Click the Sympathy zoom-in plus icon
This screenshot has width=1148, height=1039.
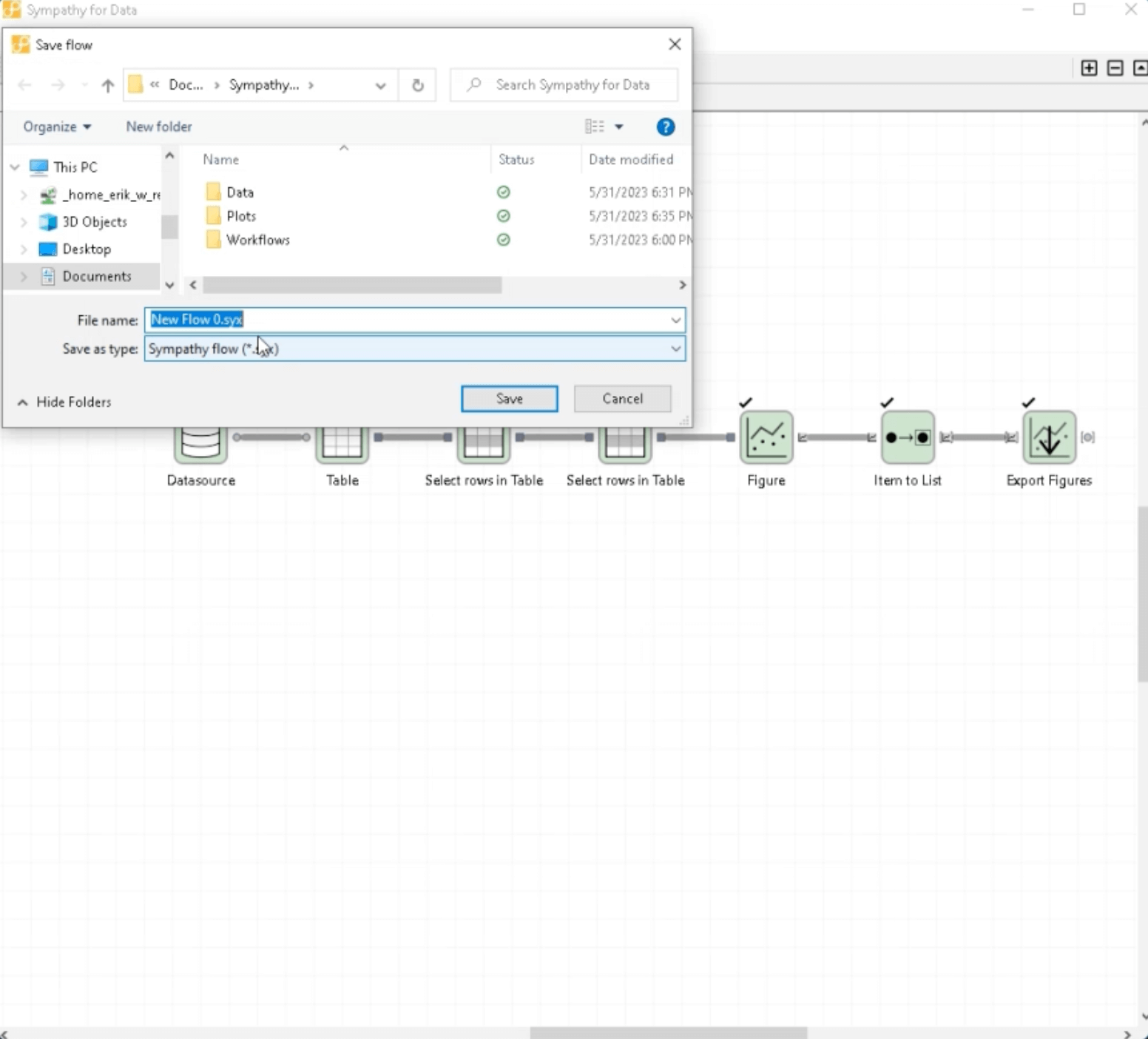(x=1089, y=68)
